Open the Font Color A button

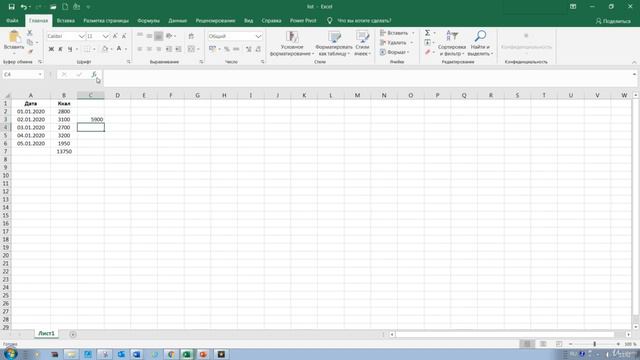pyautogui.click(x=119, y=49)
